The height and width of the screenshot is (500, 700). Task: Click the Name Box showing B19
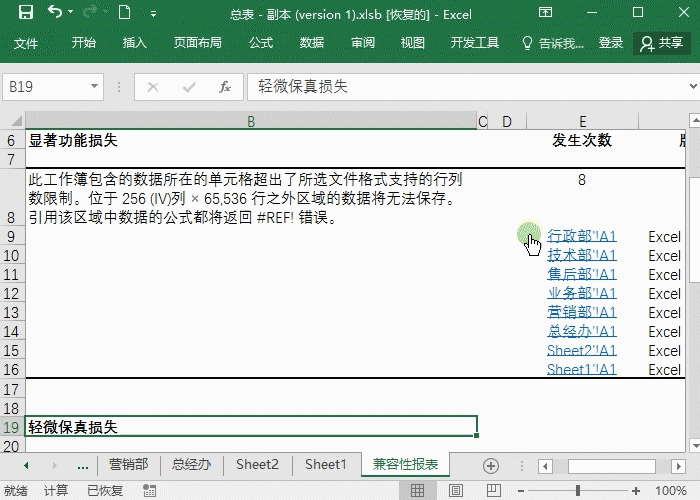47,86
